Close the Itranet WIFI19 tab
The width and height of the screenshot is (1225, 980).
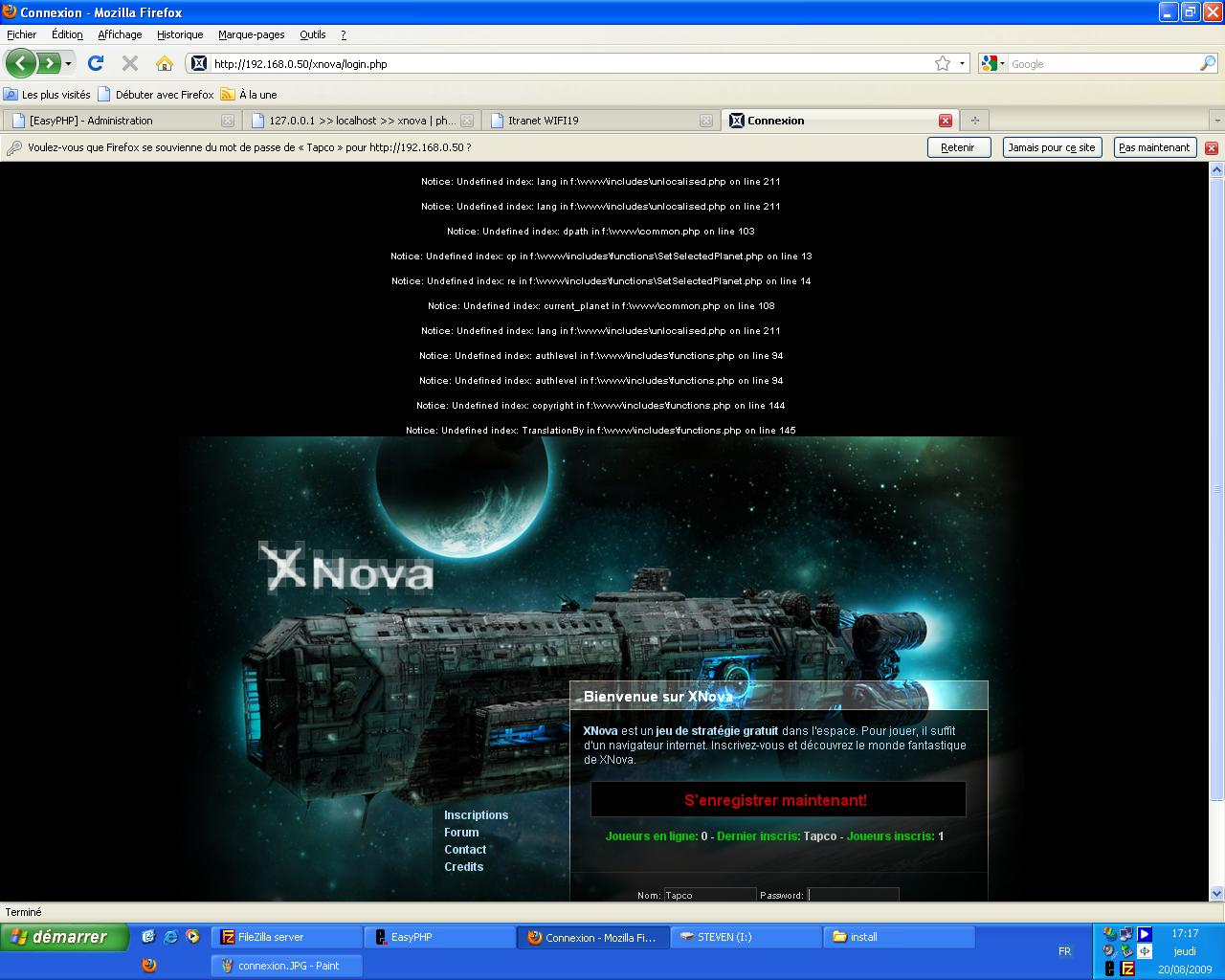point(705,121)
